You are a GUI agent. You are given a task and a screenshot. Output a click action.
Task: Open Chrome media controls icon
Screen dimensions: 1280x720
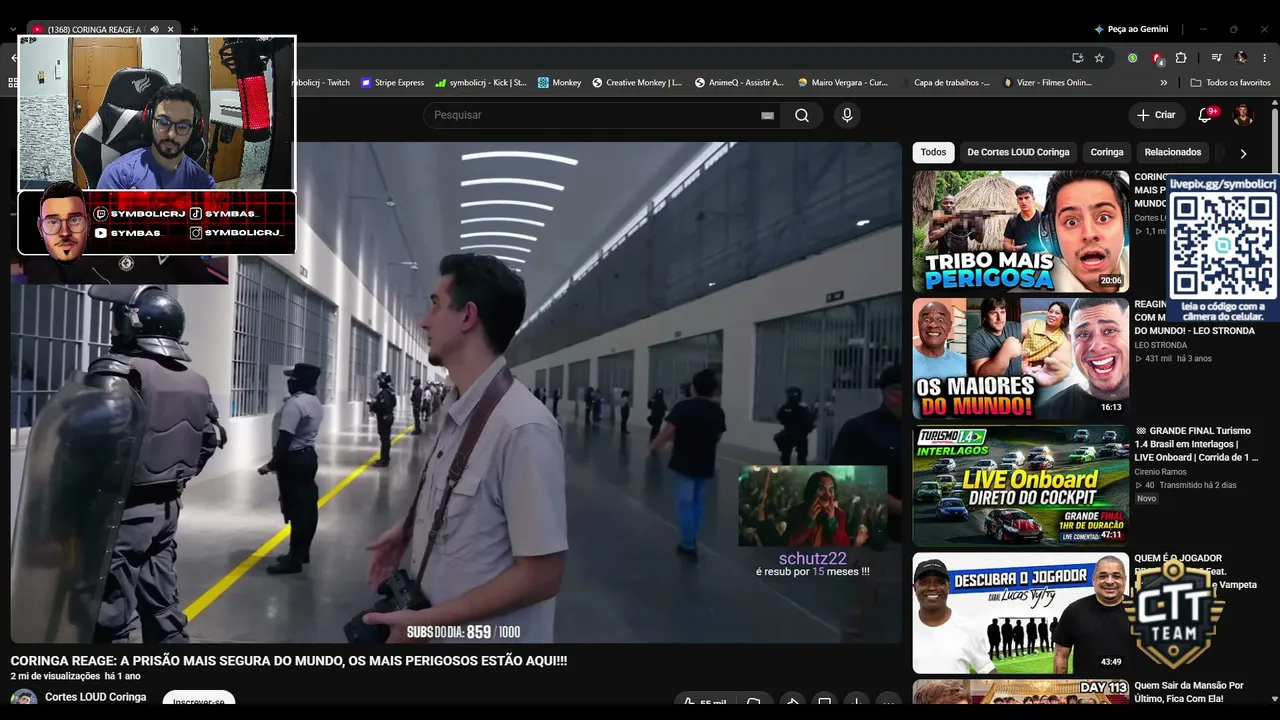tap(1217, 58)
